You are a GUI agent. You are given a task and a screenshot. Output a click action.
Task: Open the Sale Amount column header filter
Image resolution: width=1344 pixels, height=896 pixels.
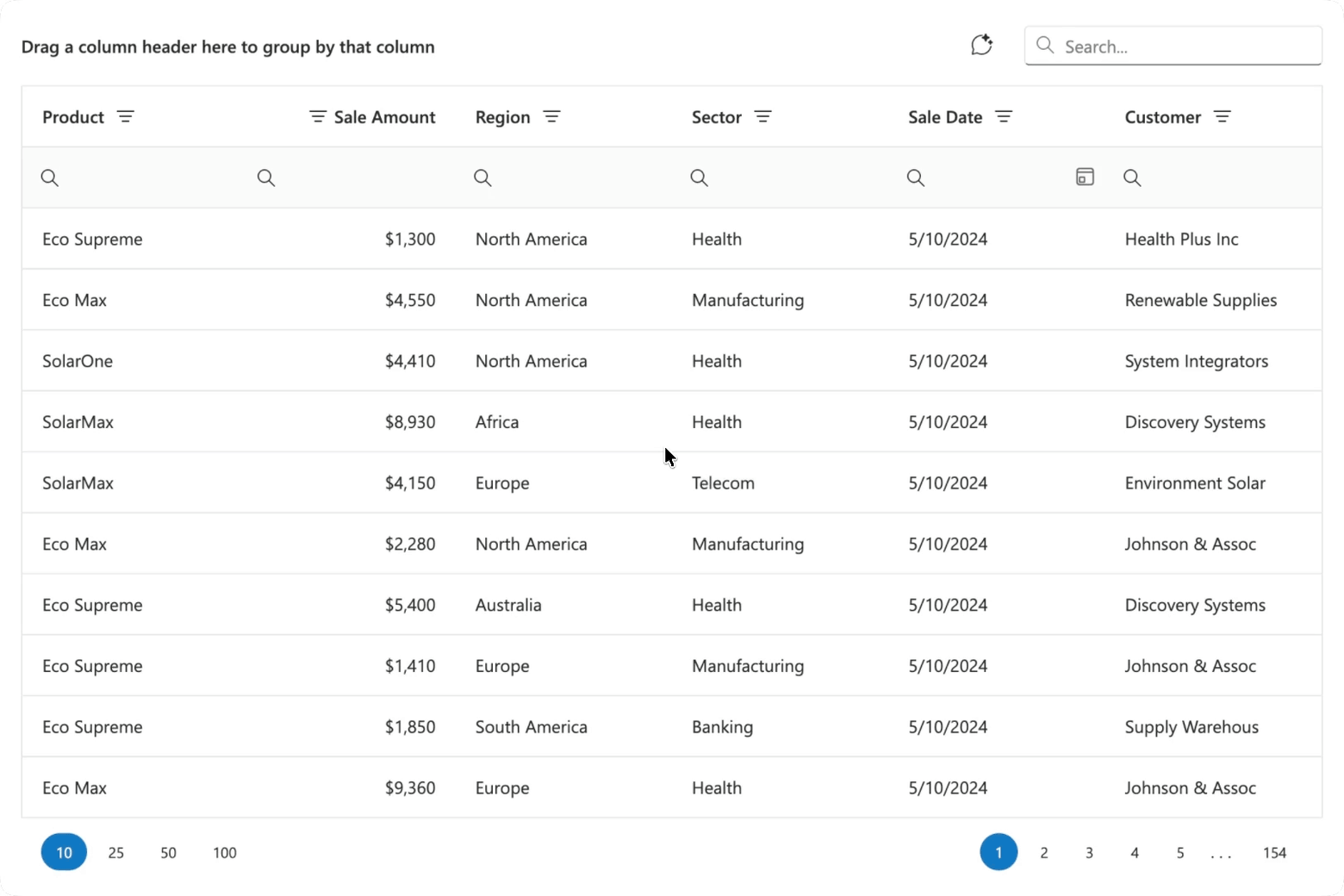[317, 116]
